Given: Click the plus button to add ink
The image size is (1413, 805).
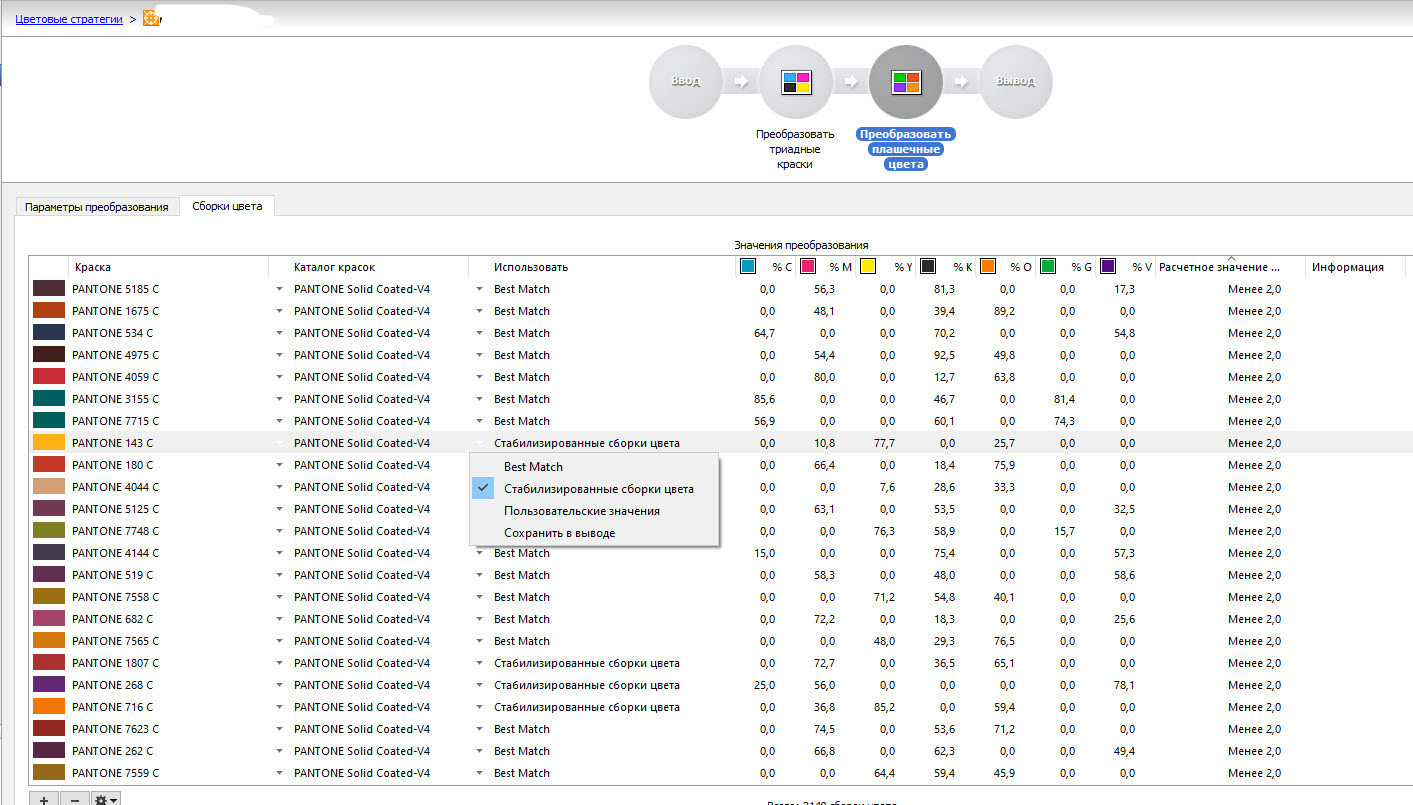Looking at the screenshot, I should (44, 799).
